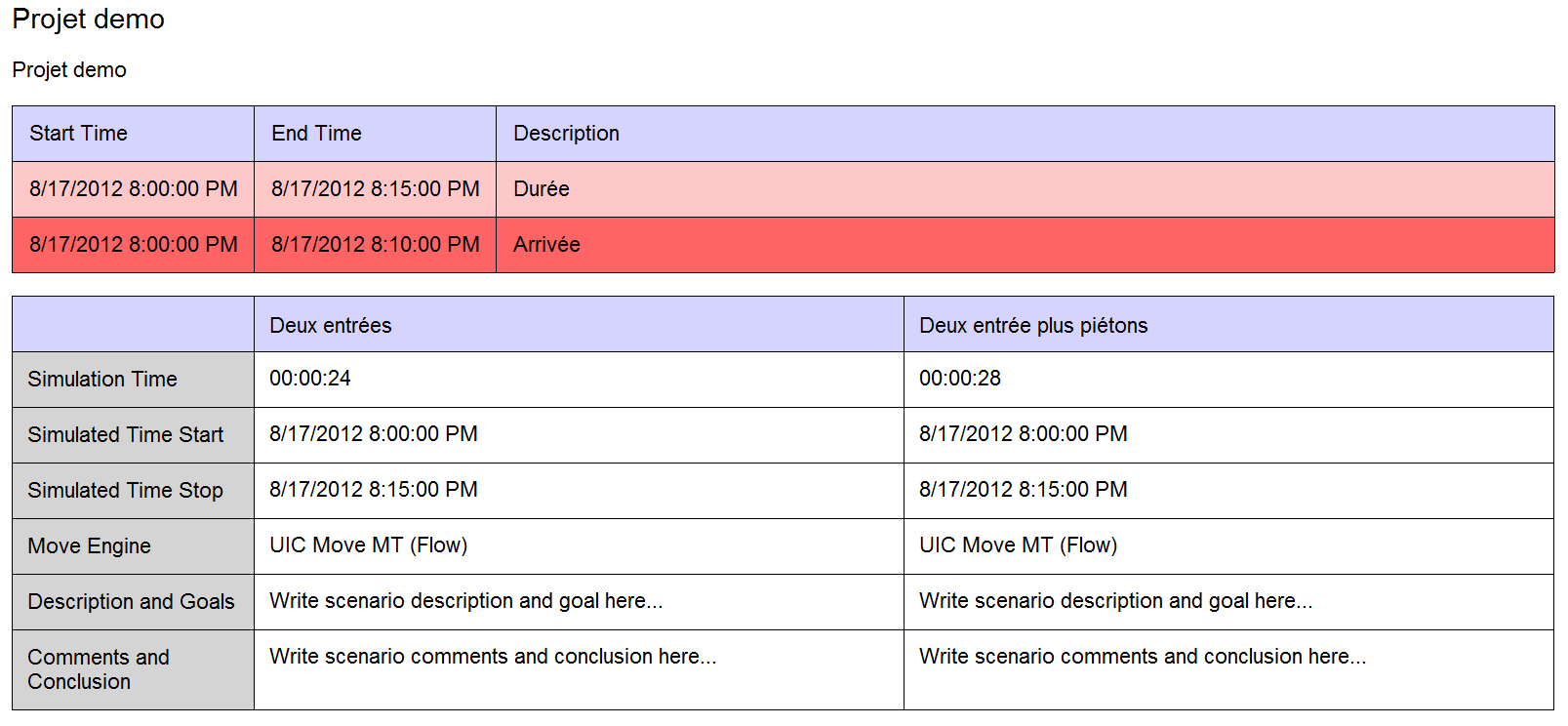Select the Durée row description cell
Image resolution: width=1568 pixels, height=726 pixels.
(542, 189)
